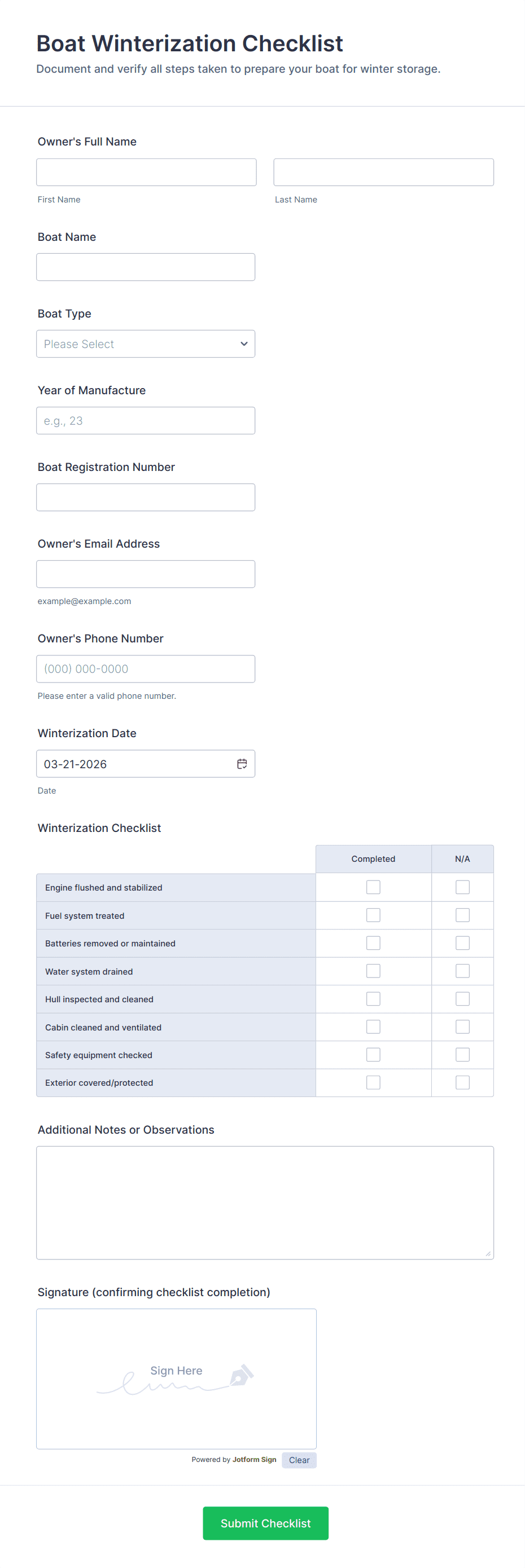Image resolution: width=525 pixels, height=1568 pixels.
Task: Check Completed for Exterior covered/protected
Action: pyautogui.click(x=373, y=1082)
